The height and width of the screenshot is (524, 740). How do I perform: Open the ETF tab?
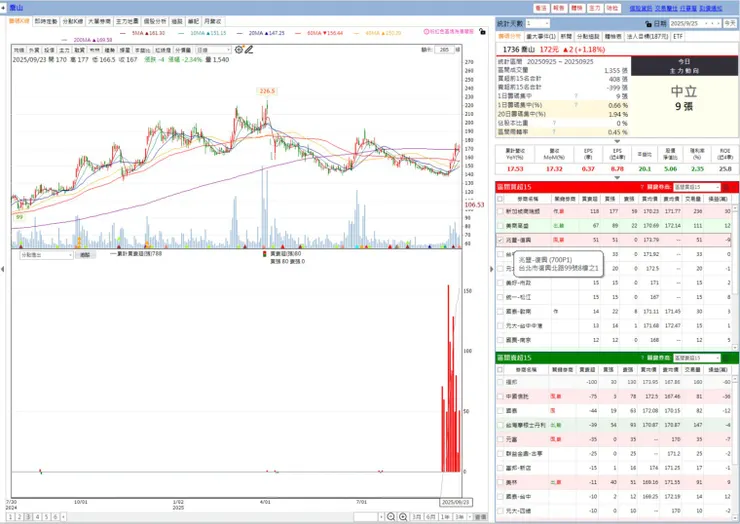(678, 36)
